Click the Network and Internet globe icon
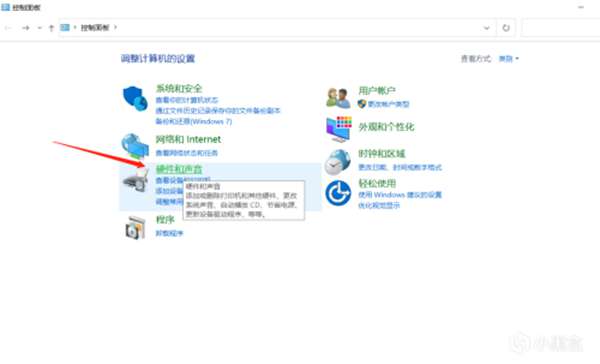Image resolution: width=600 pixels, height=364 pixels. pos(135,146)
